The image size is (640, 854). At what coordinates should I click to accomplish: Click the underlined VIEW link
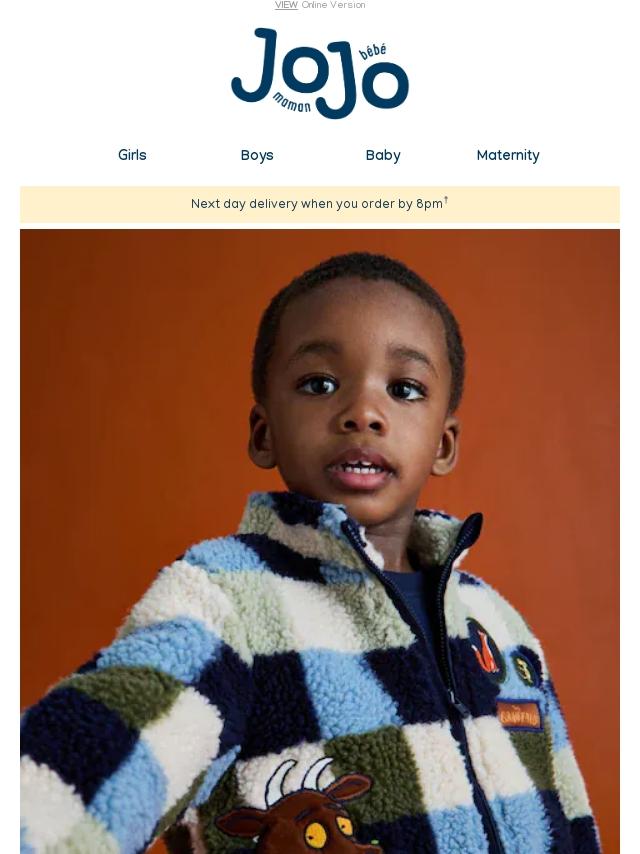[286, 5]
